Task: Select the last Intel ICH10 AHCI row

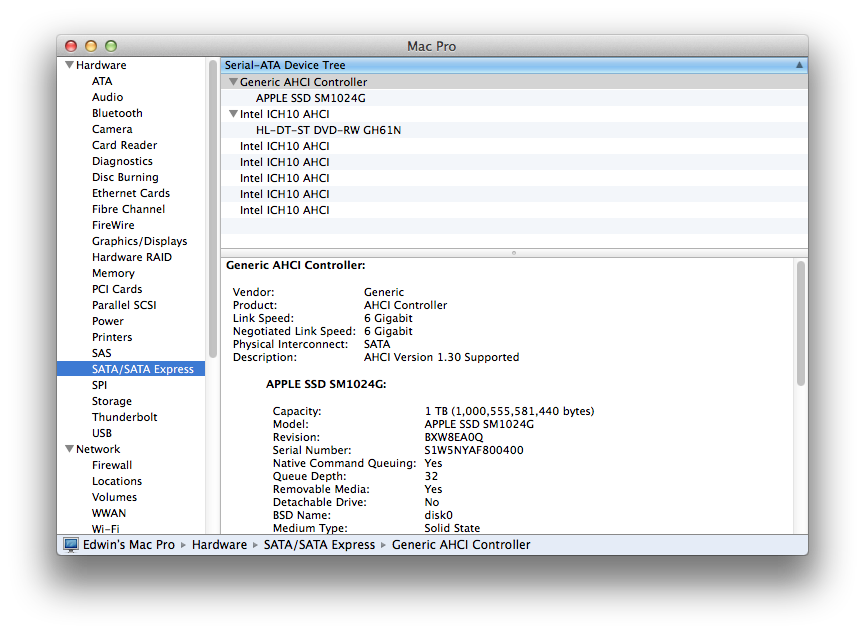Action: pyautogui.click(x=514, y=210)
